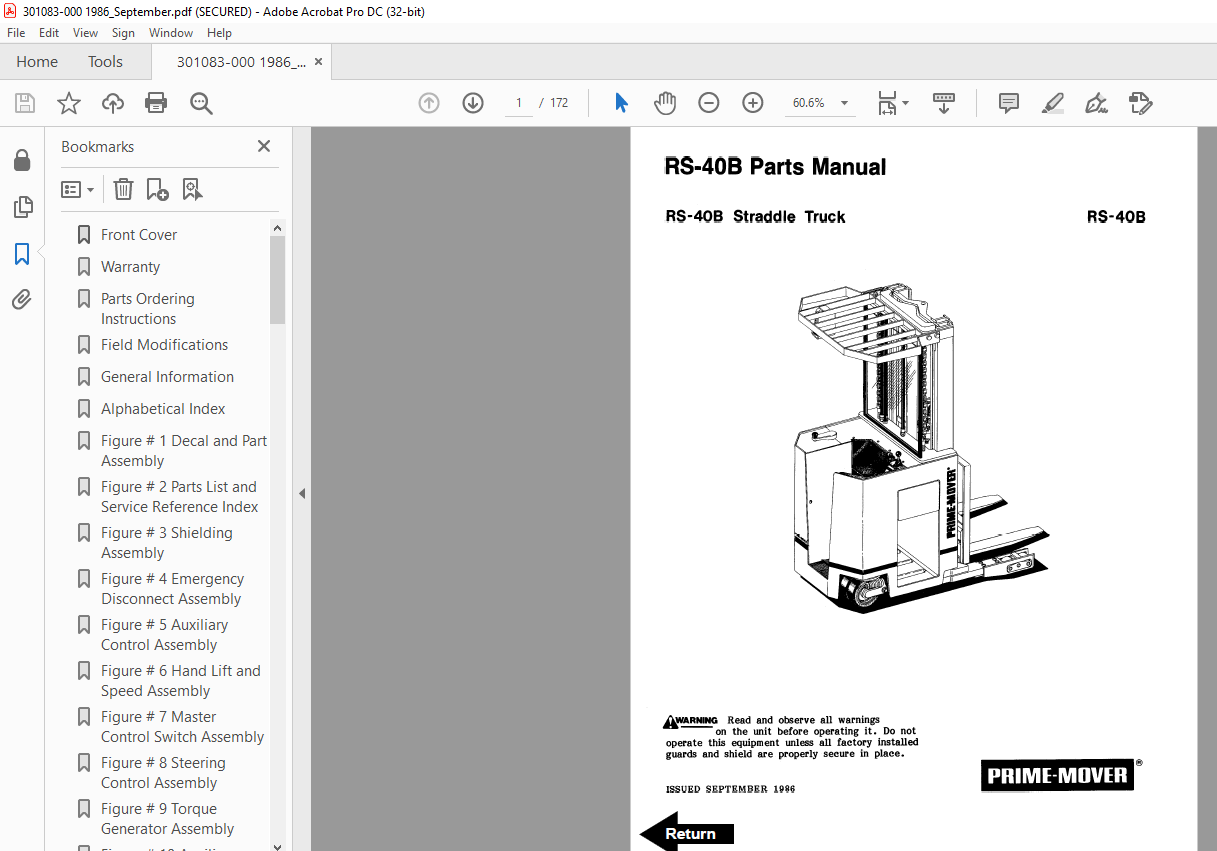Open Figure # 7 Master Control Switch Assembly
This screenshot has width=1217, height=851.
pos(183,727)
